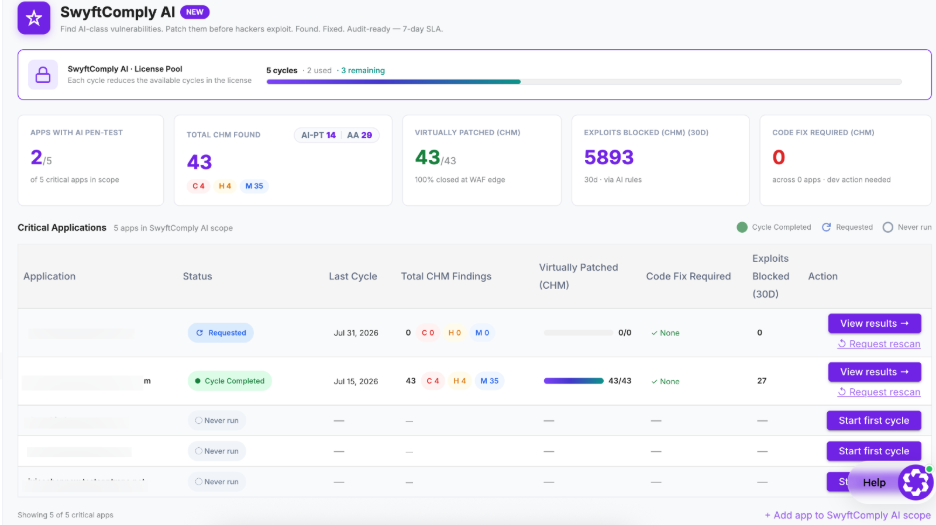Click View results for the Jul 31 row
This screenshot has height=525, width=936.
[x=874, y=323]
